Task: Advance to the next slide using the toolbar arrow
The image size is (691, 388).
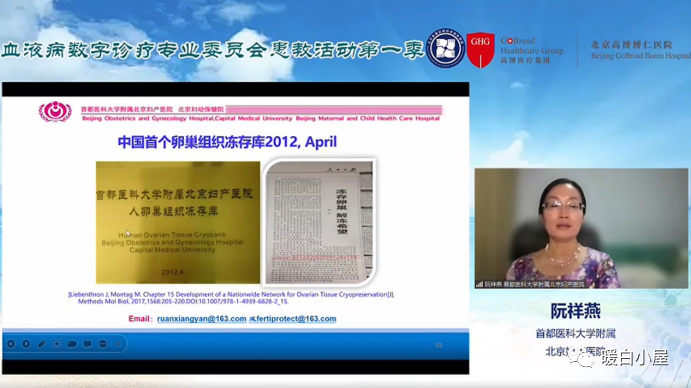Action: (26, 343)
